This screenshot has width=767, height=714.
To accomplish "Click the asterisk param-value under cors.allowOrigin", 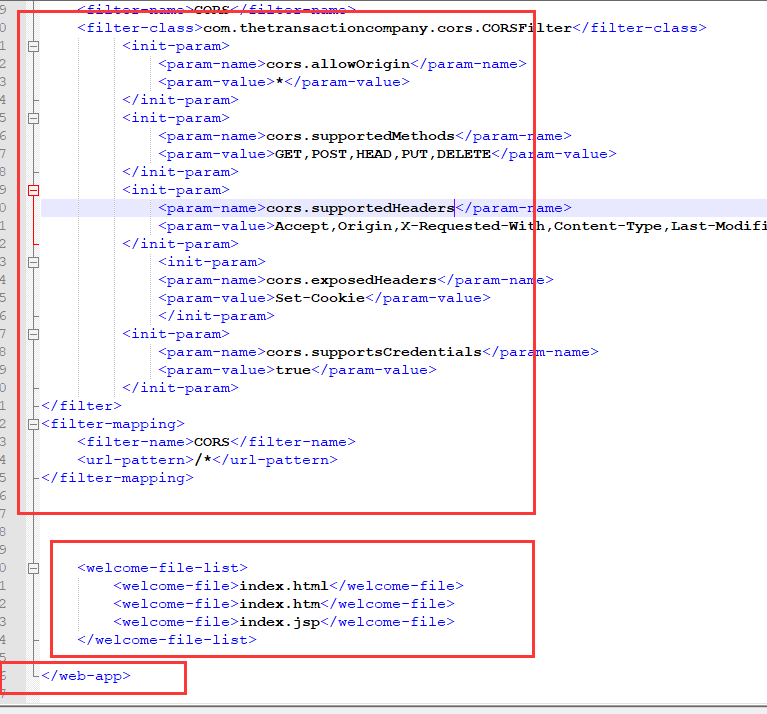I will point(280,81).
